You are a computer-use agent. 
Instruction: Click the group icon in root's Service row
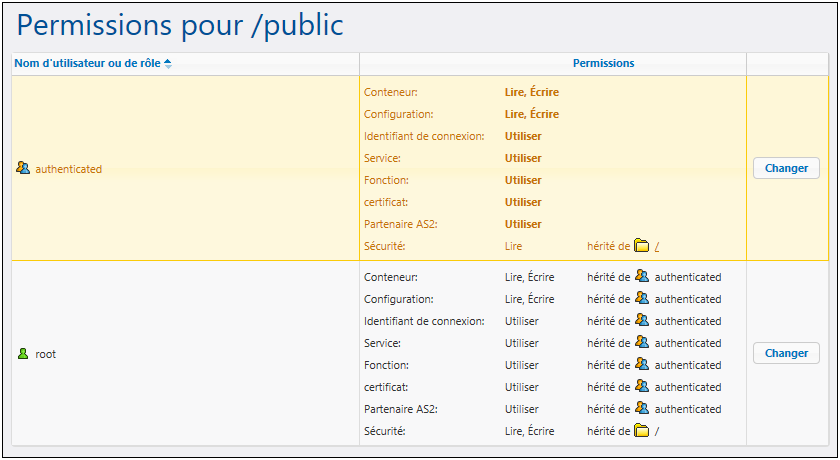coord(642,343)
